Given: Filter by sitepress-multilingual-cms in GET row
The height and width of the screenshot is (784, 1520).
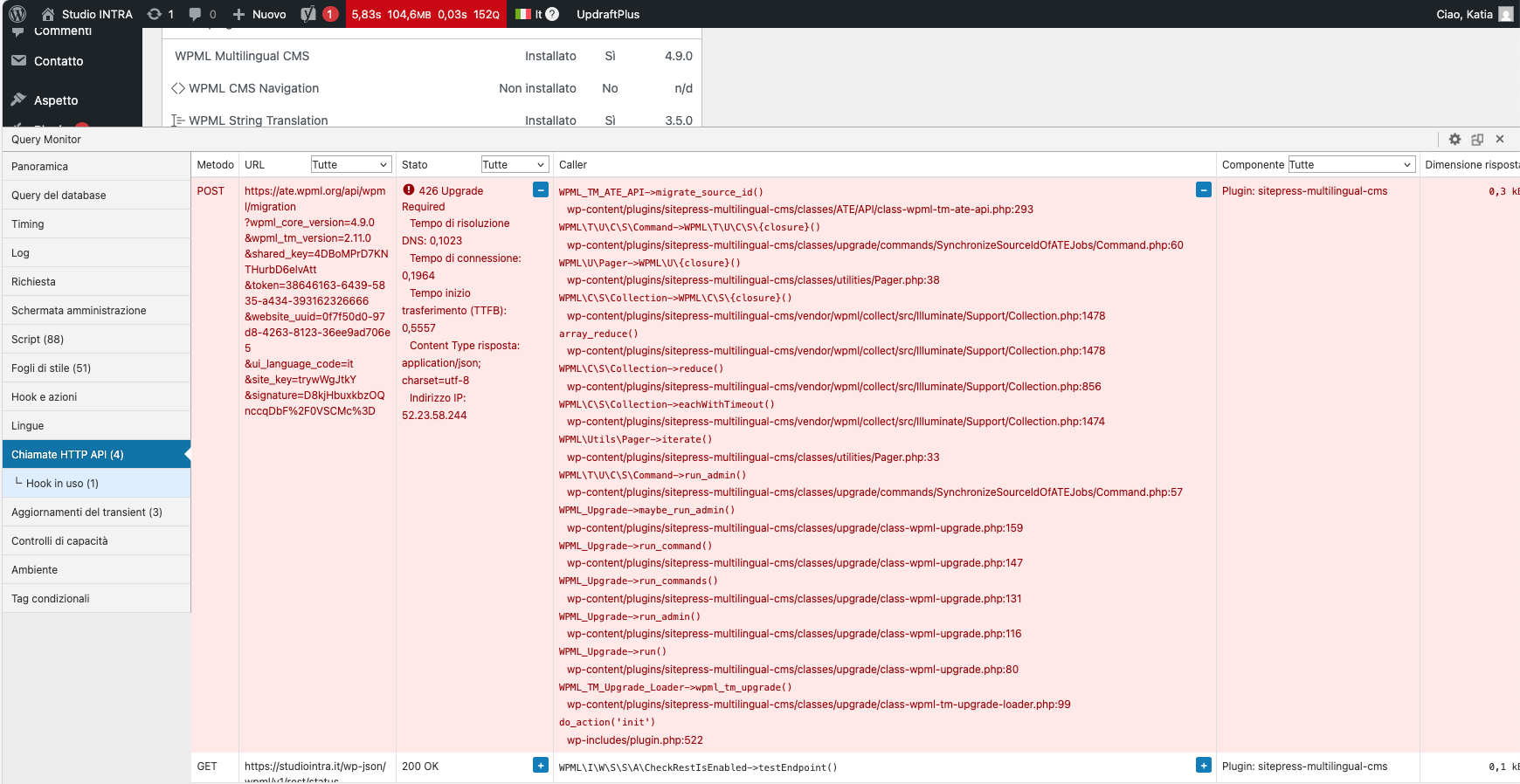Looking at the screenshot, I should [1304, 766].
